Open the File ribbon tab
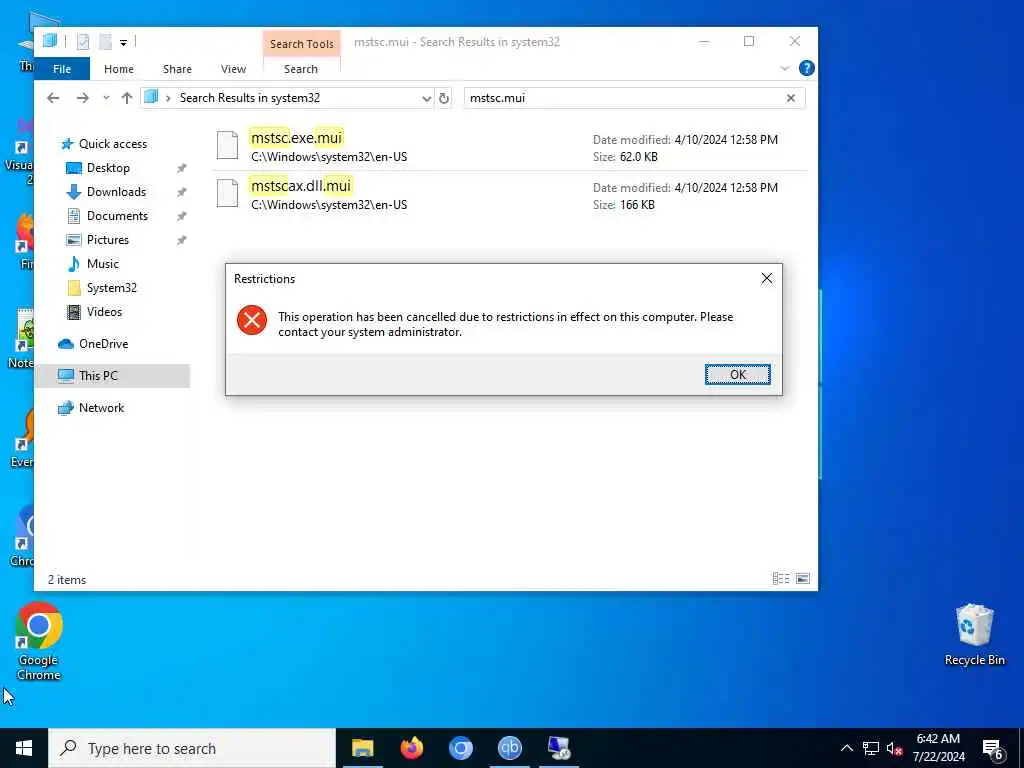 click(x=62, y=69)
